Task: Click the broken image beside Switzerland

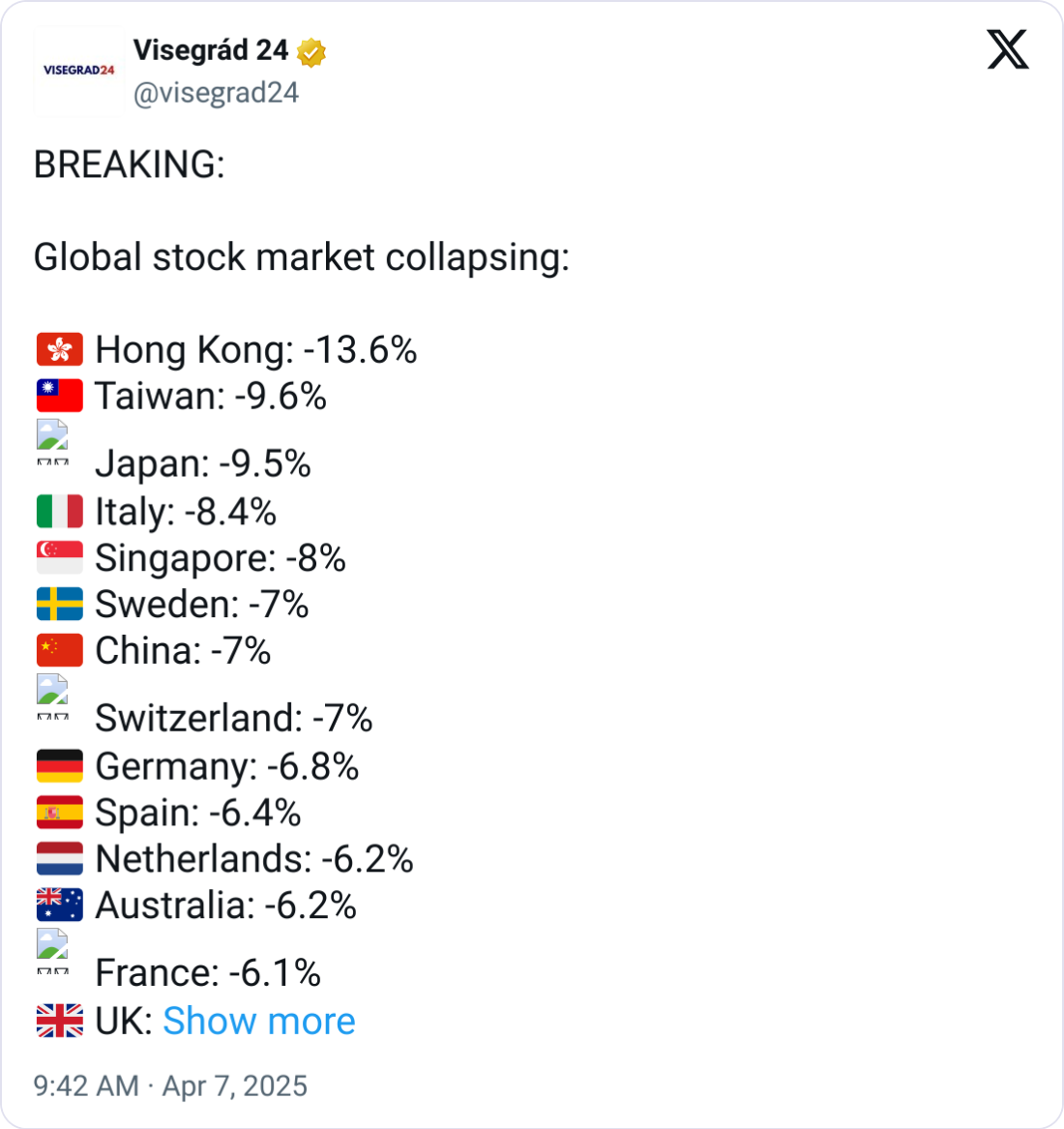Action: coord(53,697)
